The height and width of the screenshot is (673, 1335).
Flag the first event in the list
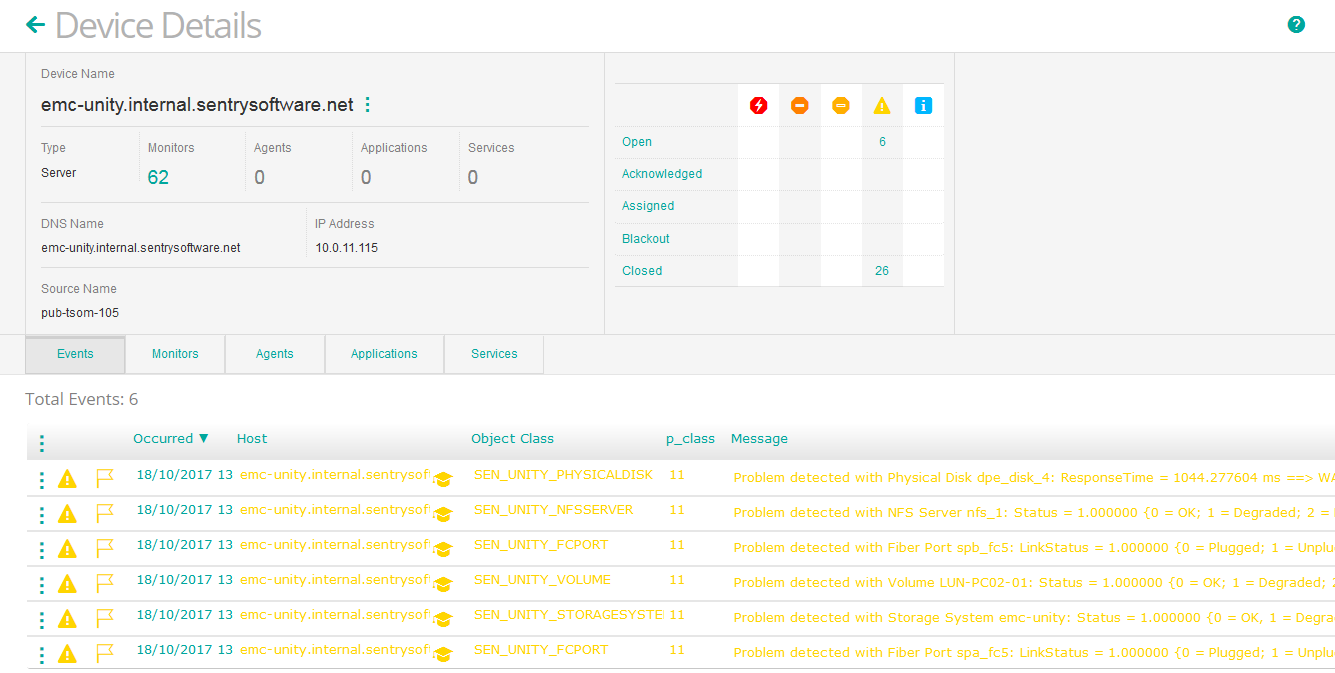[x=106, y=478]
